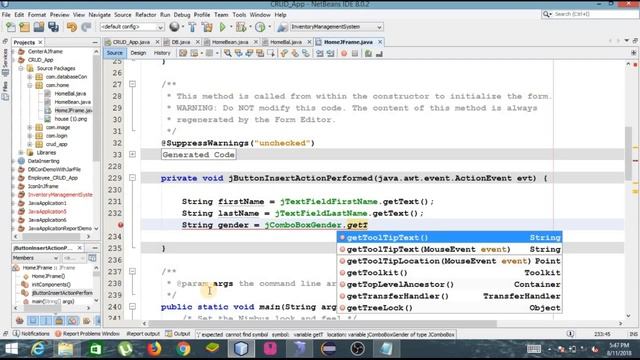Click the globe browser icon in toolbar
This screenshot has width=640, height=360.
pyautogui.click(x=174, y=27)
